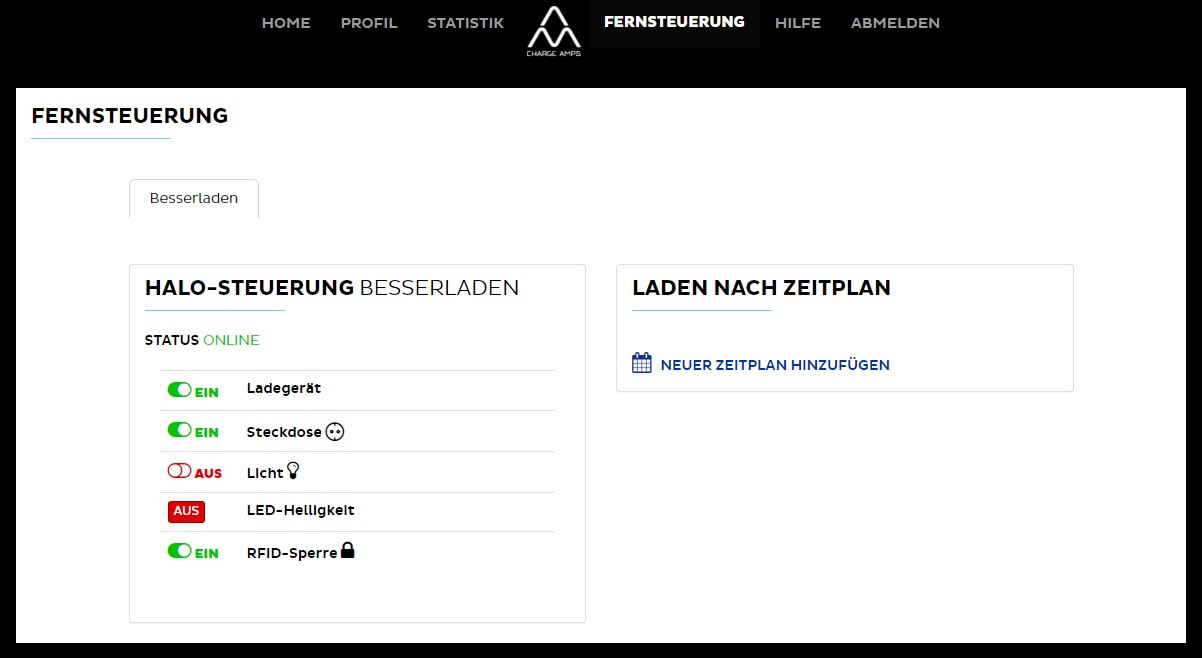
Task: Click the Licht label text
Action: [x=265, y=473]
